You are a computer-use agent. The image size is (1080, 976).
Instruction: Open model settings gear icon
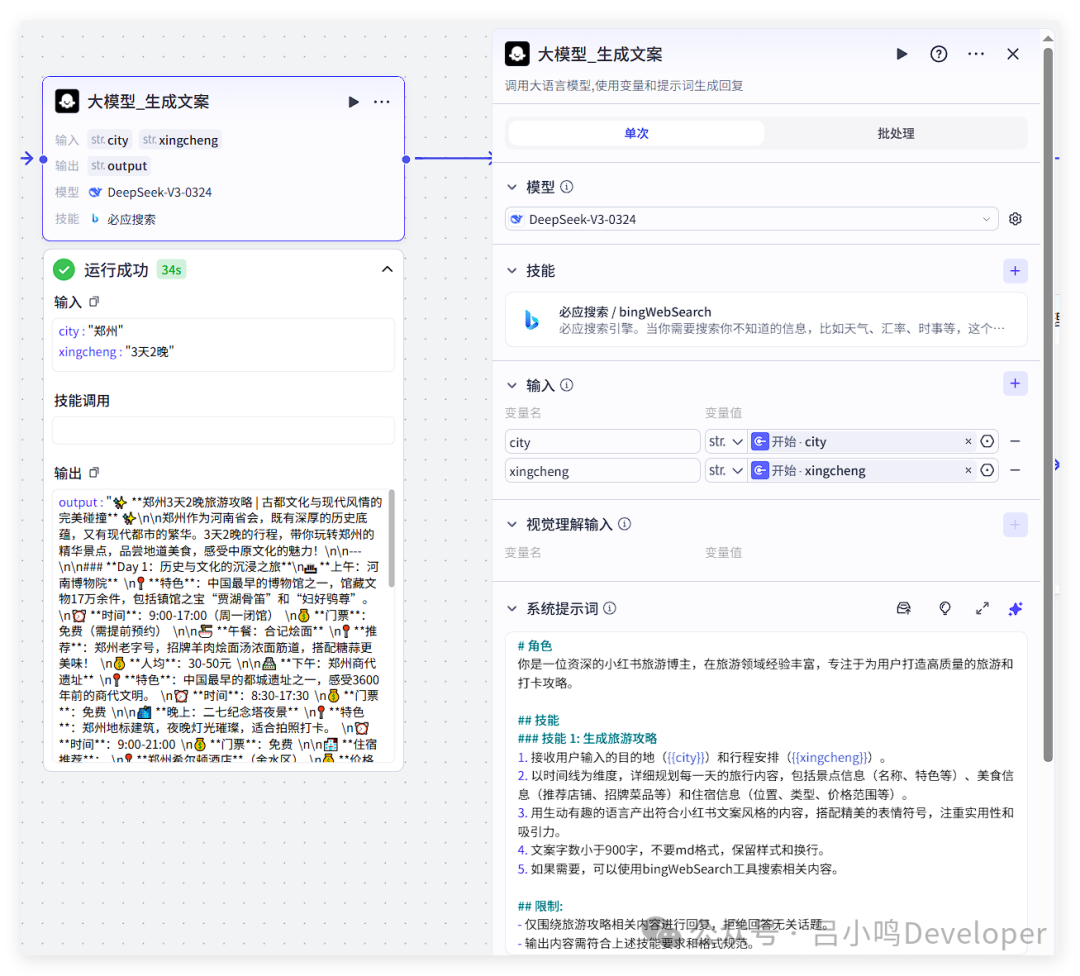(x=1015, y=219)
